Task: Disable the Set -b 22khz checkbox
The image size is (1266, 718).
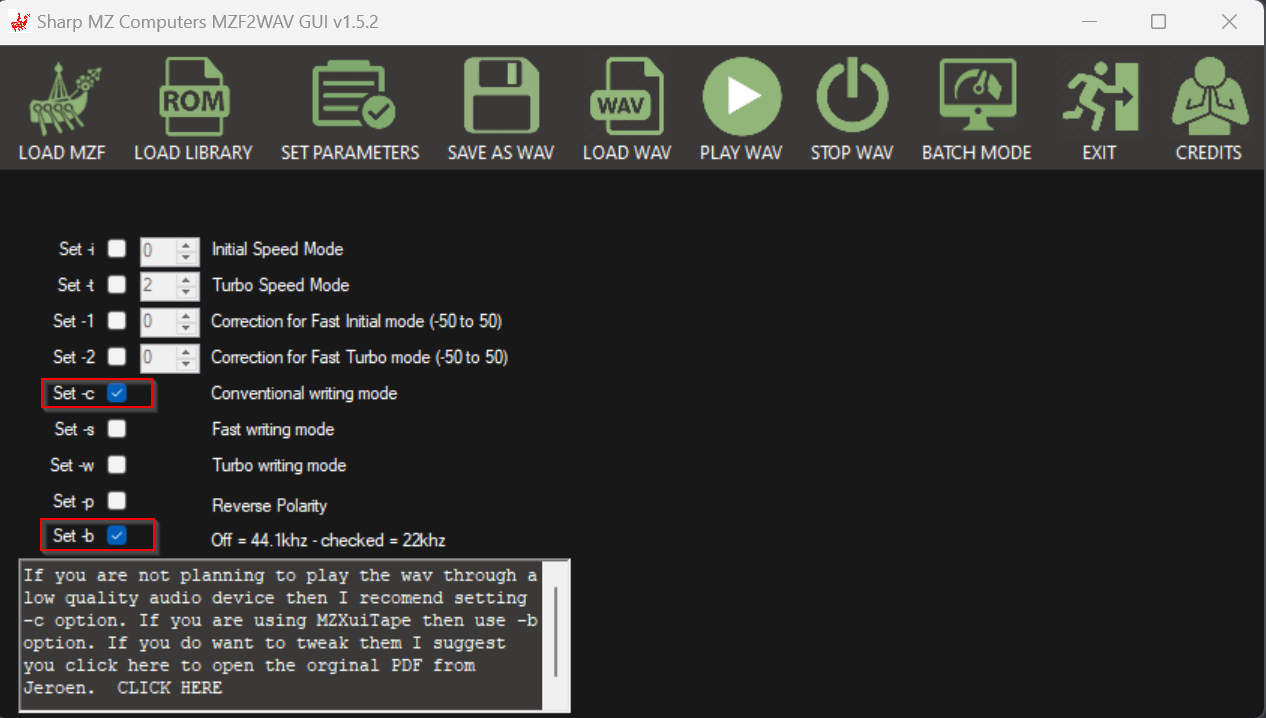Action: (x=117, y=536)
